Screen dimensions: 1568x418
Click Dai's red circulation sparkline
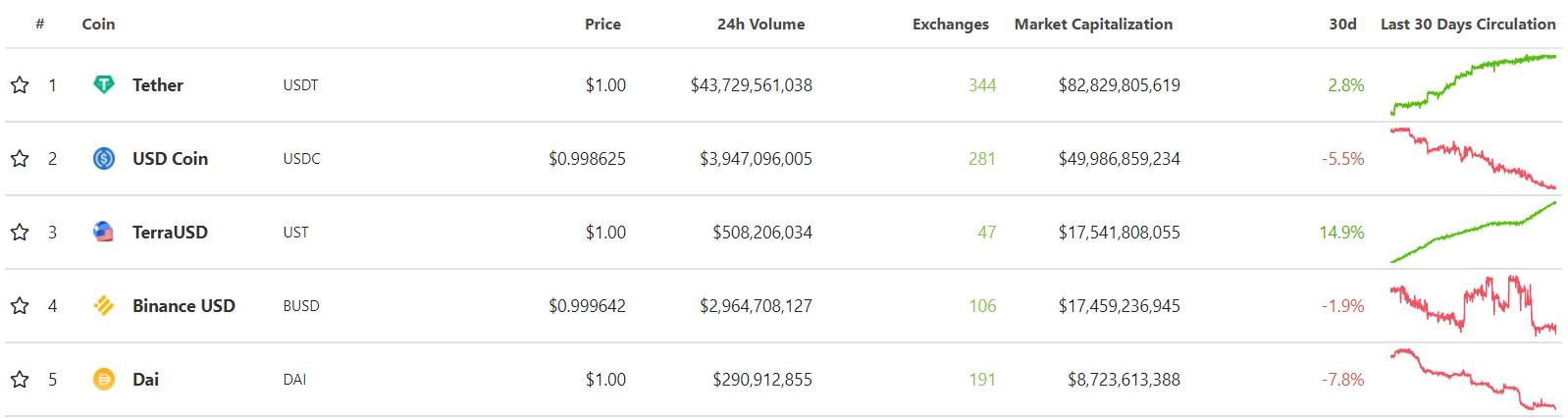1473,379
